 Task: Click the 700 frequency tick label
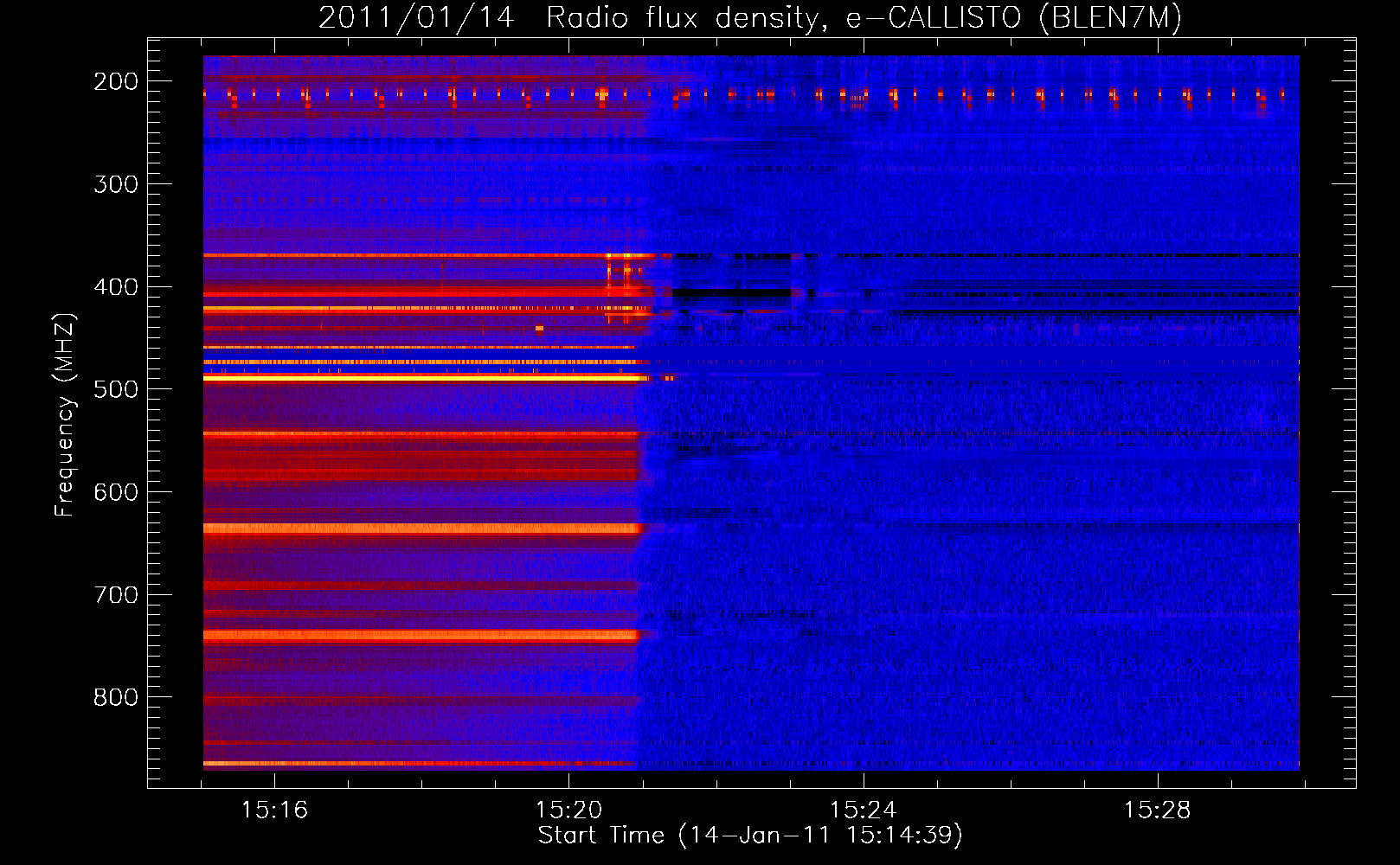click(x=116, y=595)
